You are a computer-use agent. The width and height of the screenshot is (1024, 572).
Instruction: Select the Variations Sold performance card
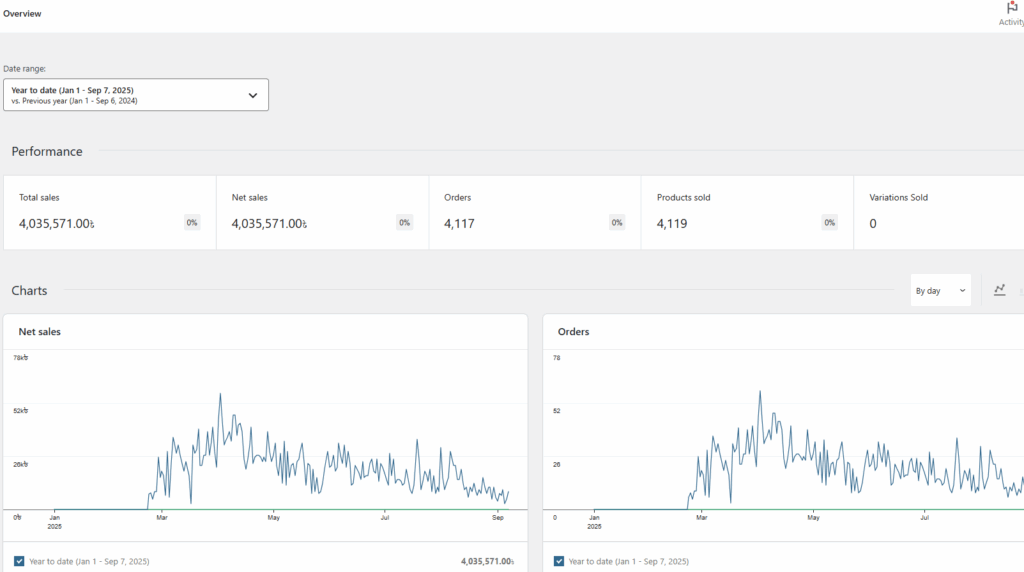coord(938,212)
